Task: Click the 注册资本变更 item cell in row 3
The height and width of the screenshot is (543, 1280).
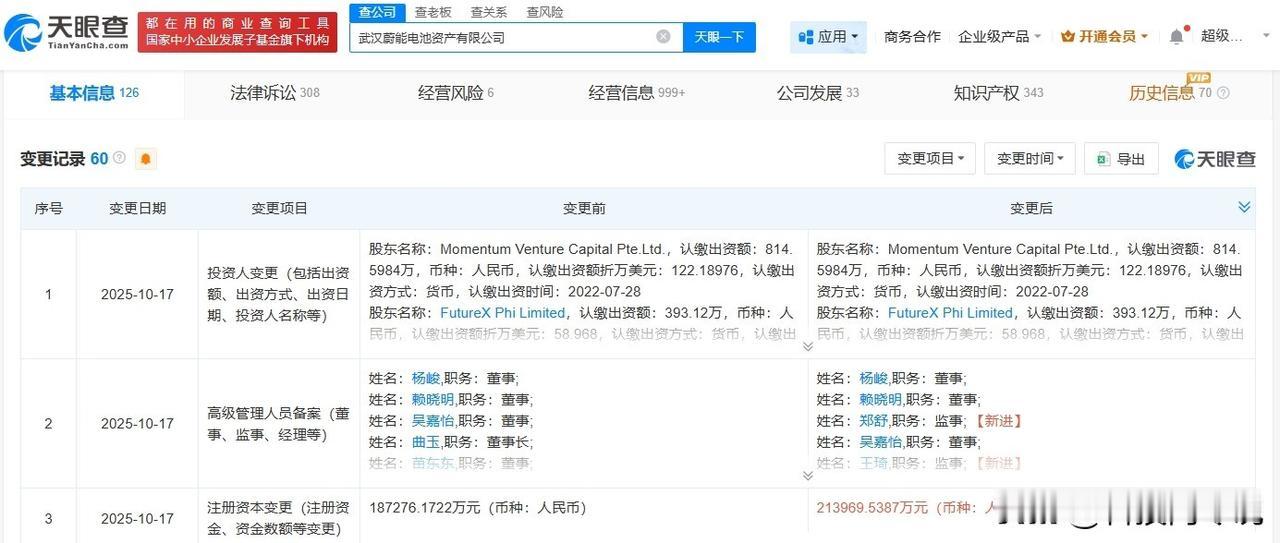Action: [x=280, y=518]
